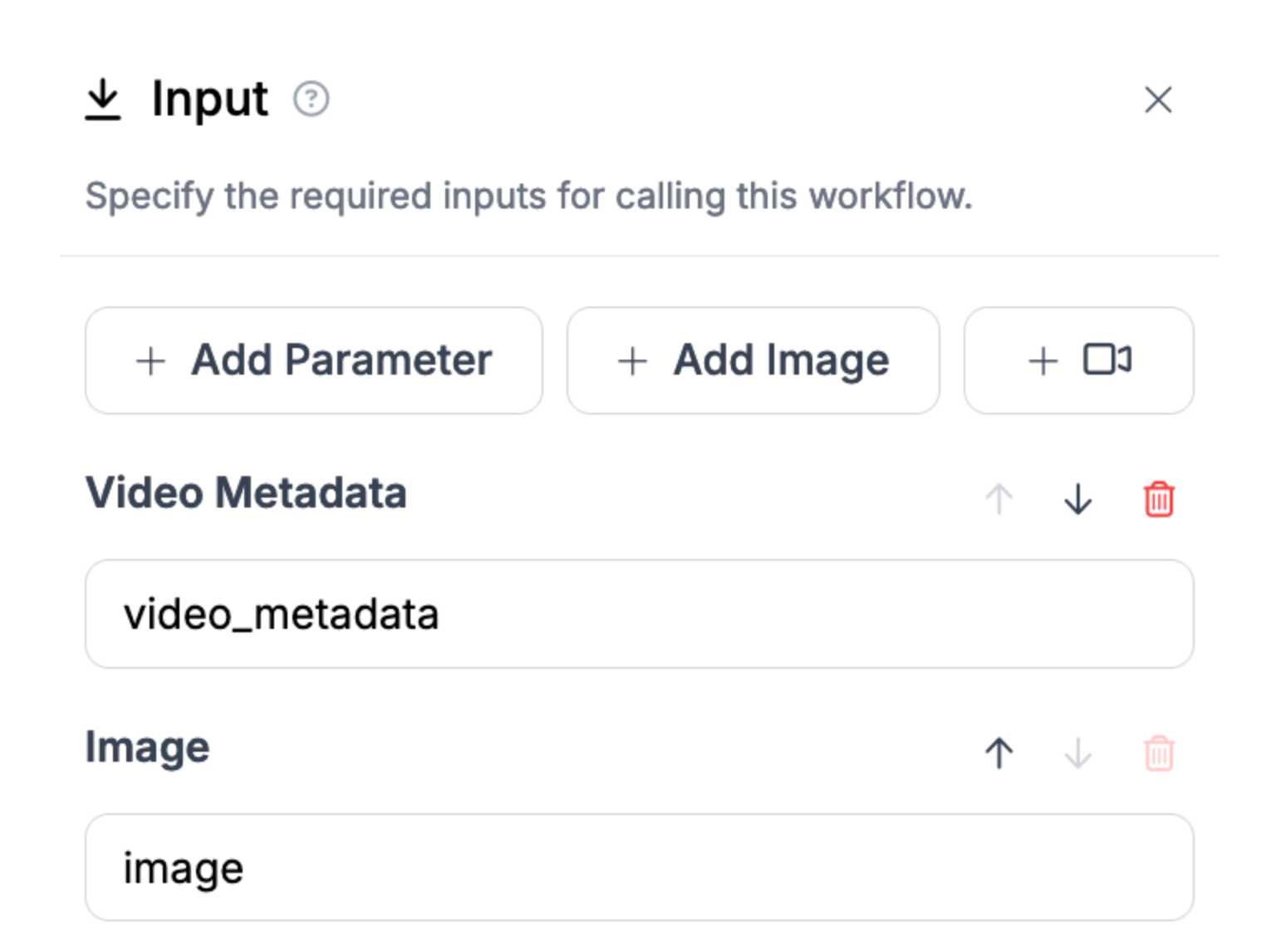Focus the video_metadata name field
1276x952 pixels.
(639, 615)
